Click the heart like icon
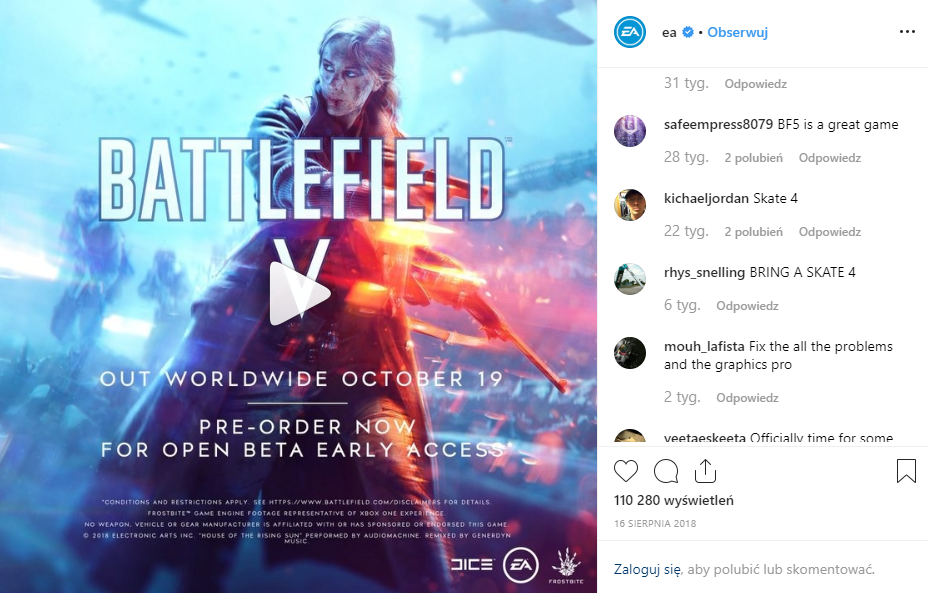 [626, 471]
